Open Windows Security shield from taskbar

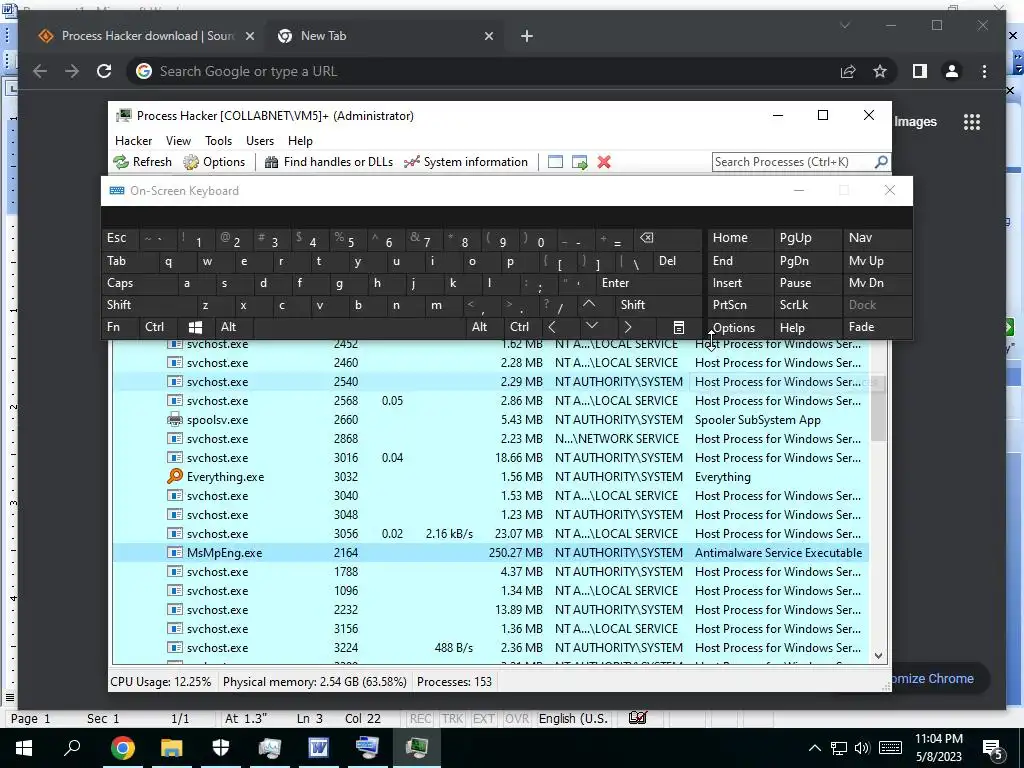point(221,748)
